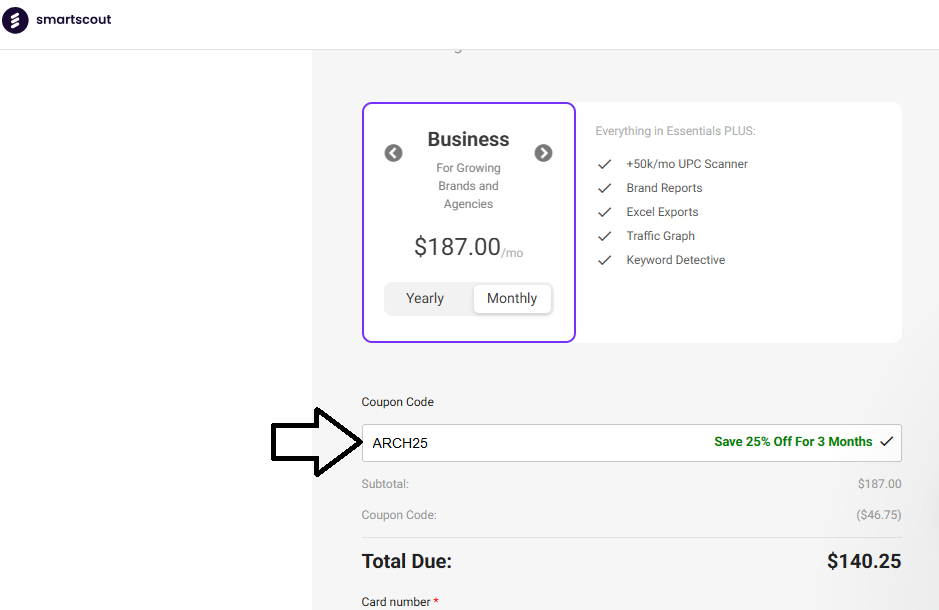939x610 pixels.
Task: Click the ($46.75) coupon discount amount
Action: tap(879, 515)
